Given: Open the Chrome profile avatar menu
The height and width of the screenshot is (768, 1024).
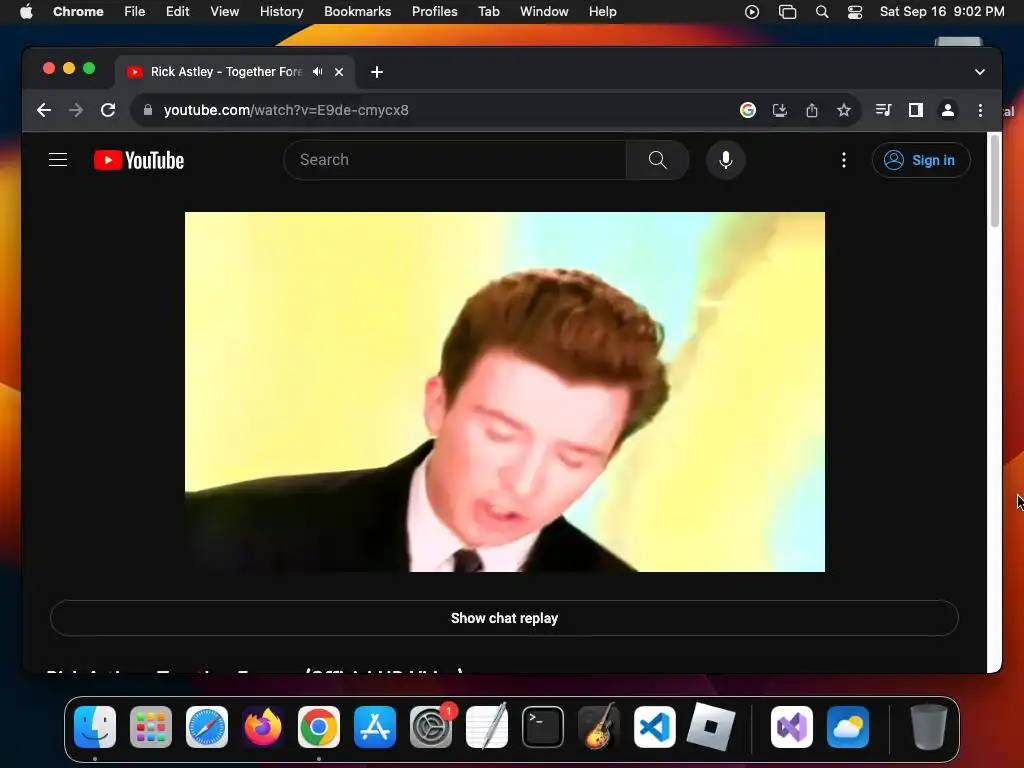Looking at the screenshot, I should tap(948, 110).
